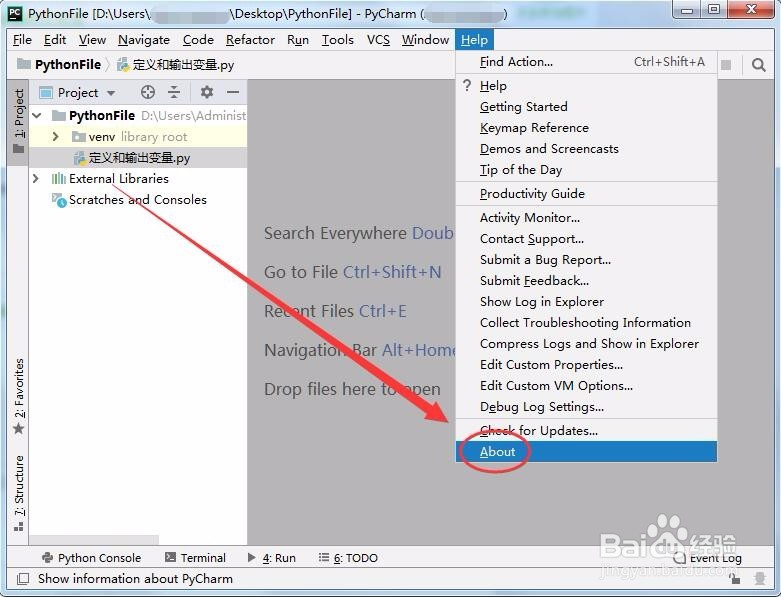The width and height of the screenshot is (781, 597).
Task: Choose Compress Logs and Show in Explorer
Action: click(x=586, y=344)
